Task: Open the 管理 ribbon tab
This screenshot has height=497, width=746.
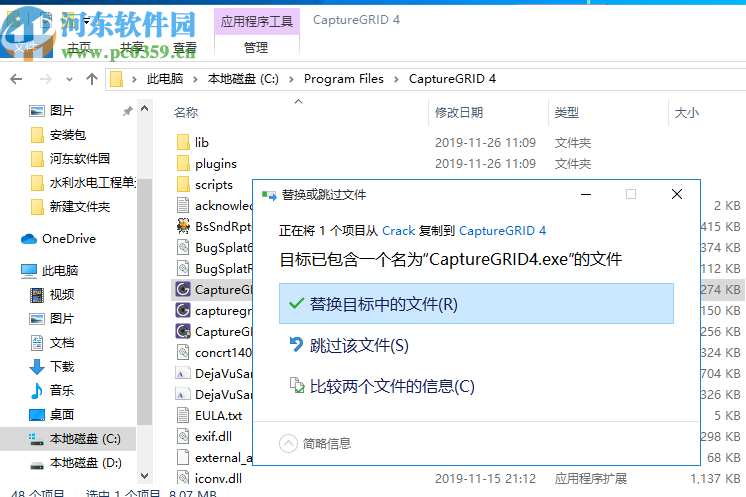Action: (256, 48)
